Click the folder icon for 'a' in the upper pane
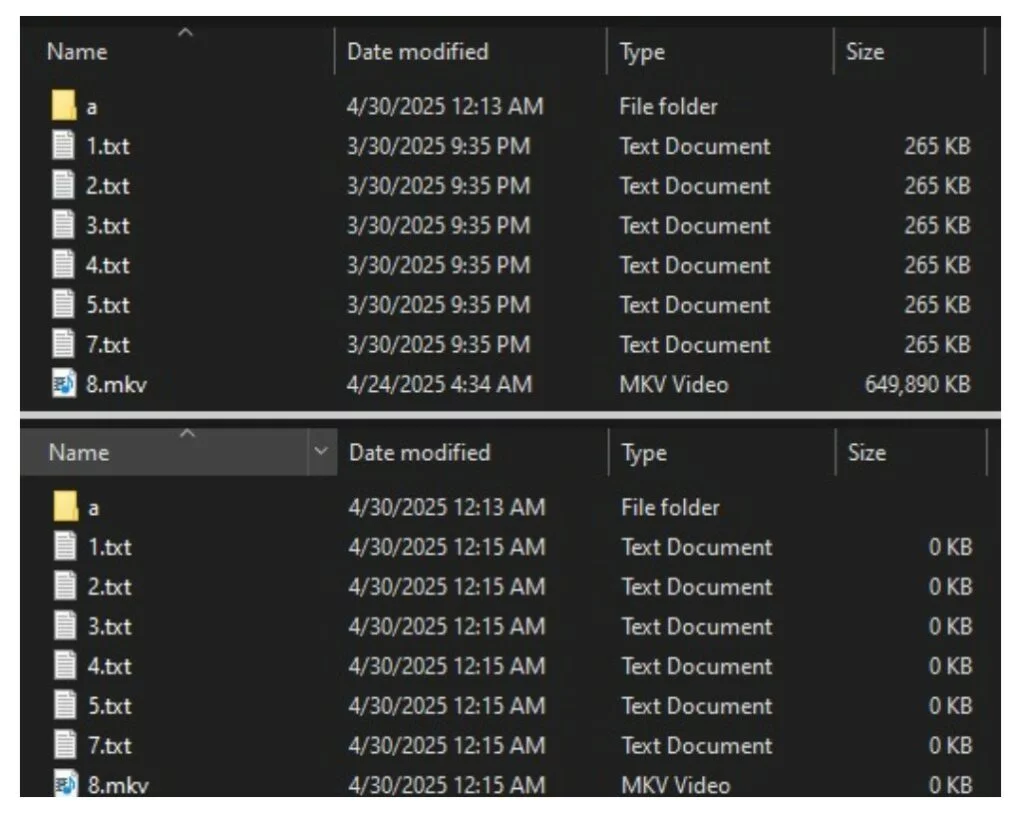 tap(64, 106)
